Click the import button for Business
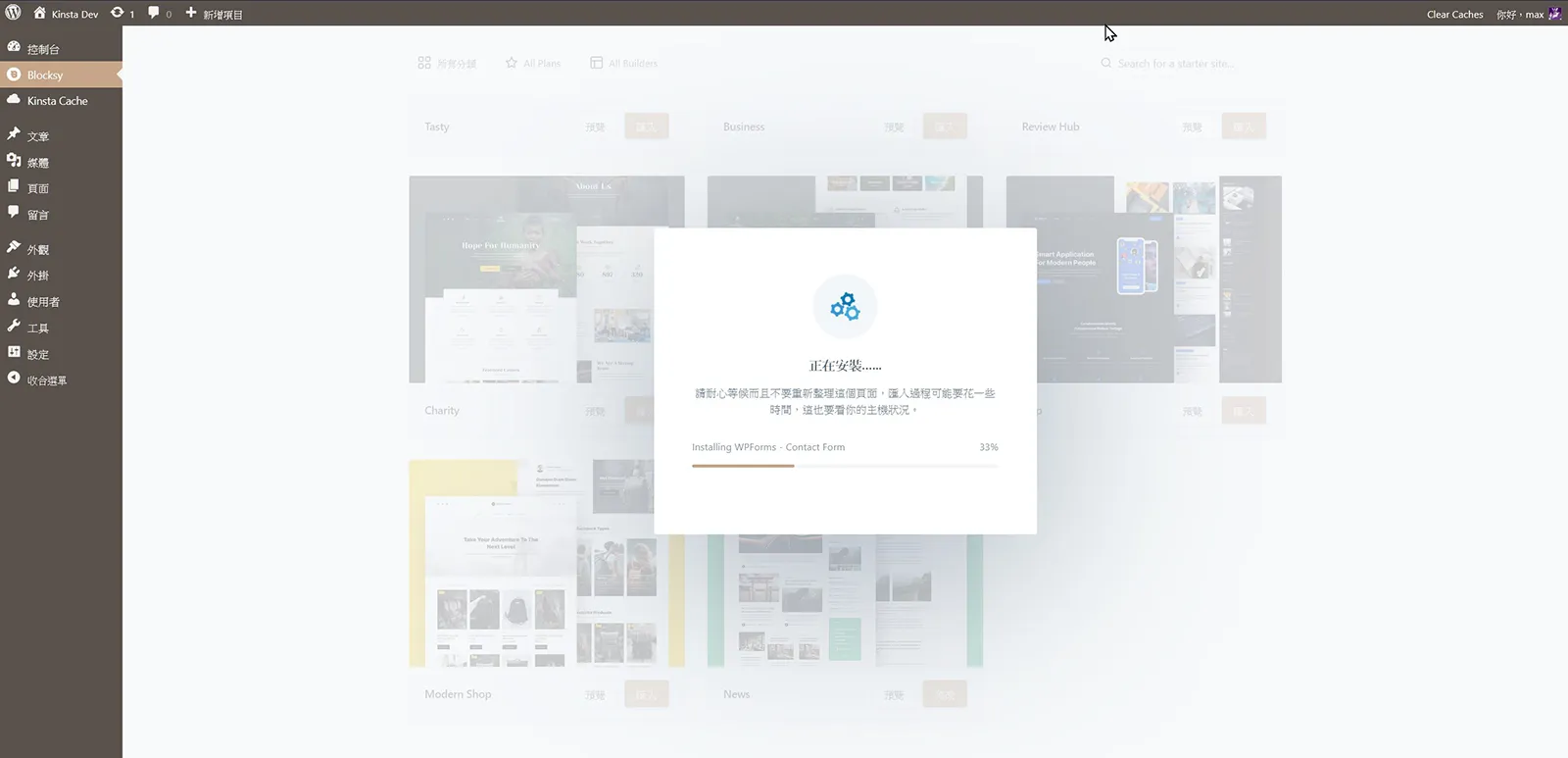Viewport: 1568px width, 758px height. coord(945,126)
